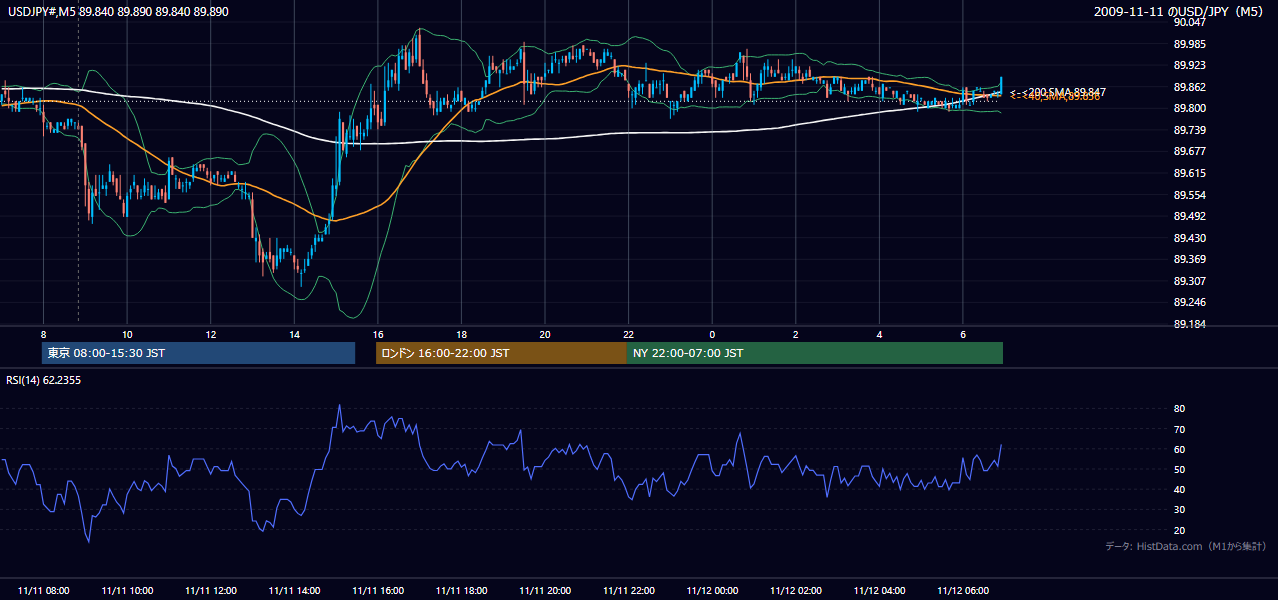
Task: Click the hour label 10 on chart axis
Action: (x=127, y=334)
